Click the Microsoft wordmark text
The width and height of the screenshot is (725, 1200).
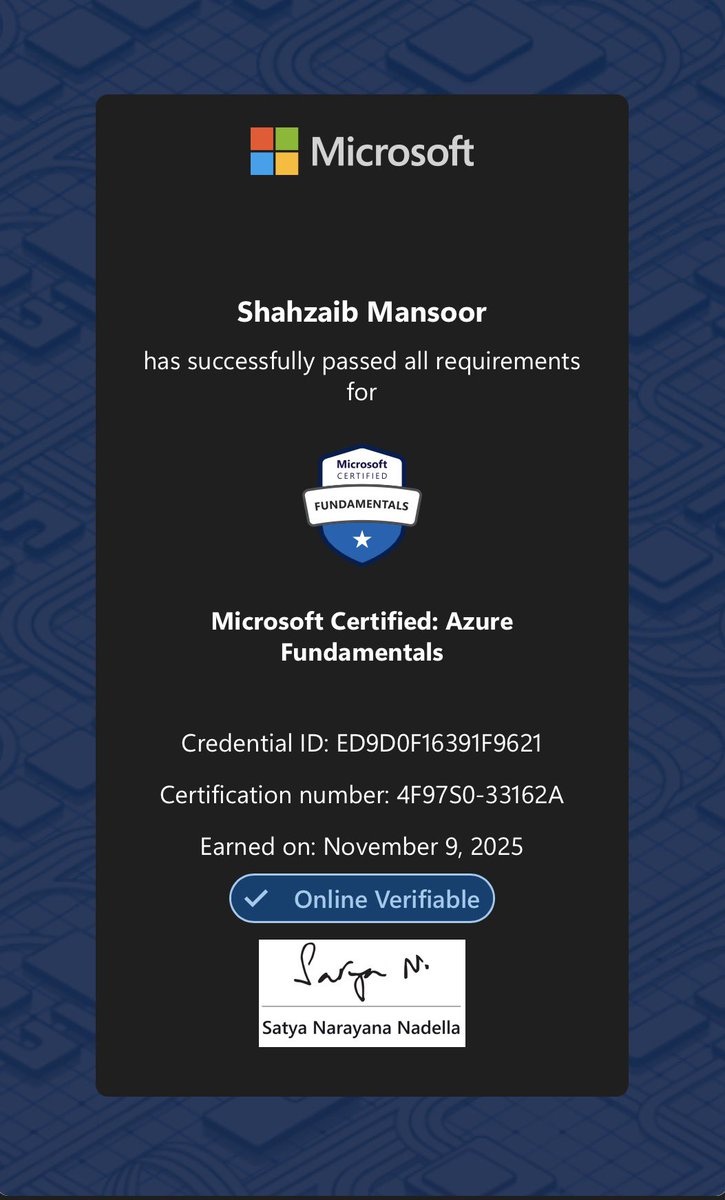(393, 152)
